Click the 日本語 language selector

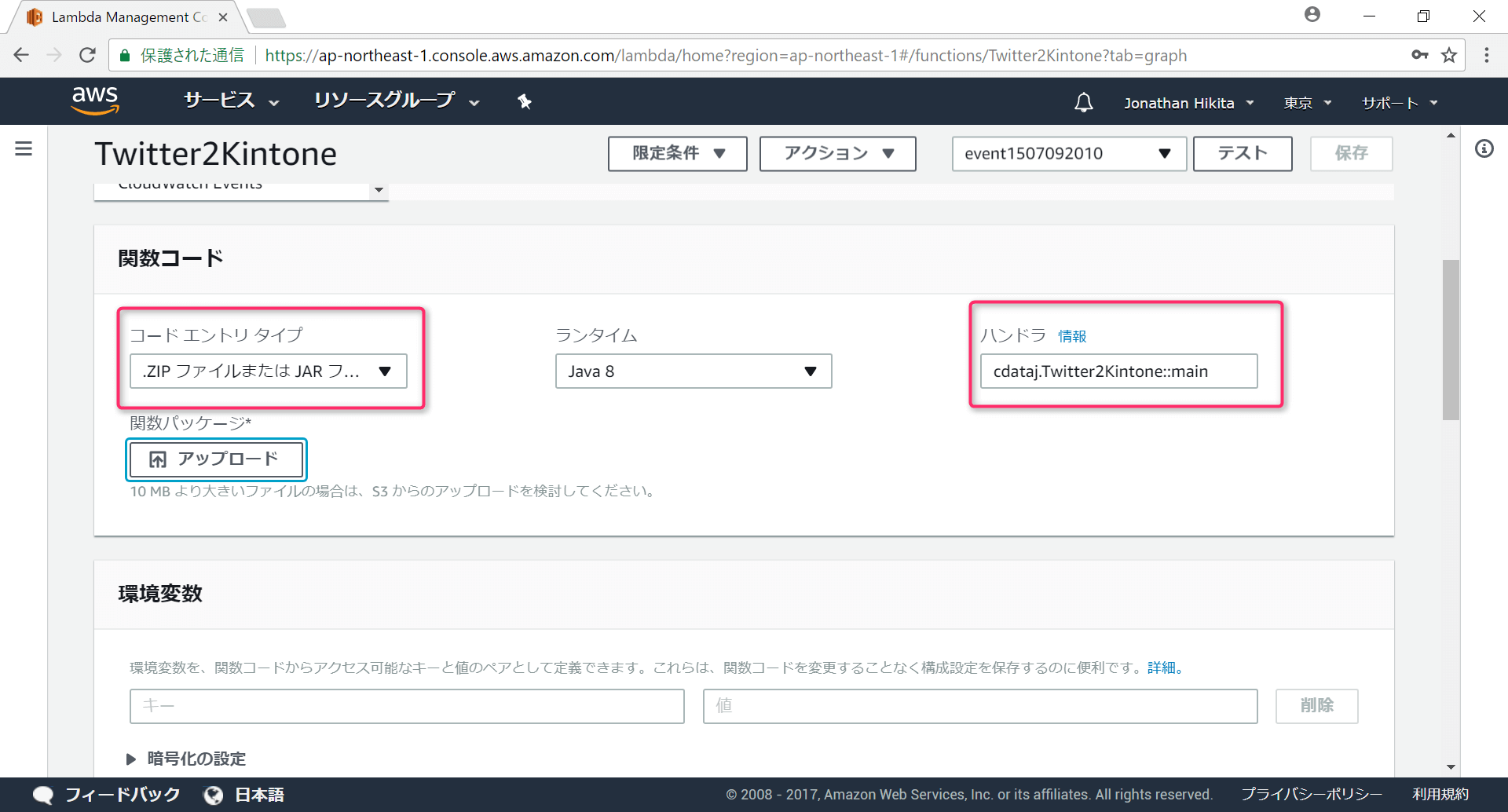(260, 795)
